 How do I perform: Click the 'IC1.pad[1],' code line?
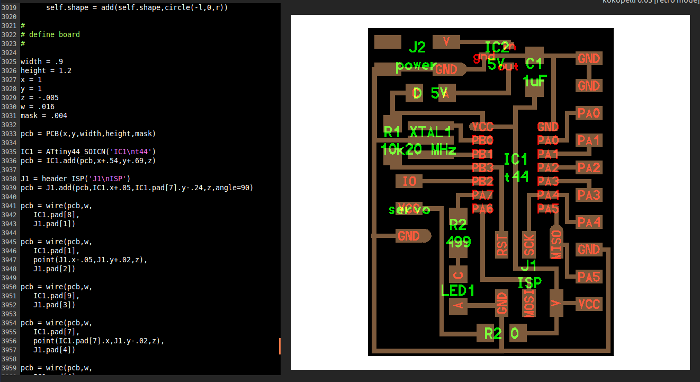click(56, 250)
